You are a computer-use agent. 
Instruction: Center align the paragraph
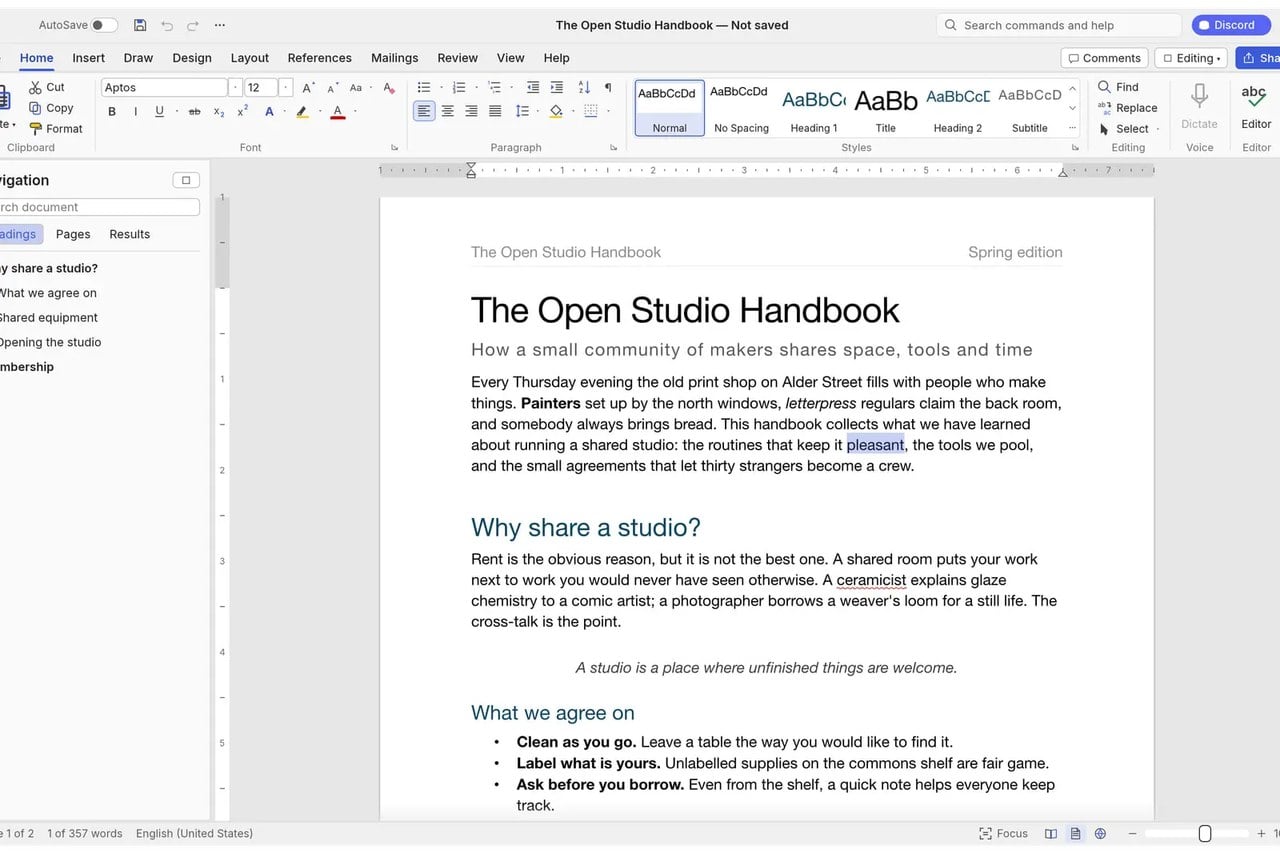click(448, 111)
